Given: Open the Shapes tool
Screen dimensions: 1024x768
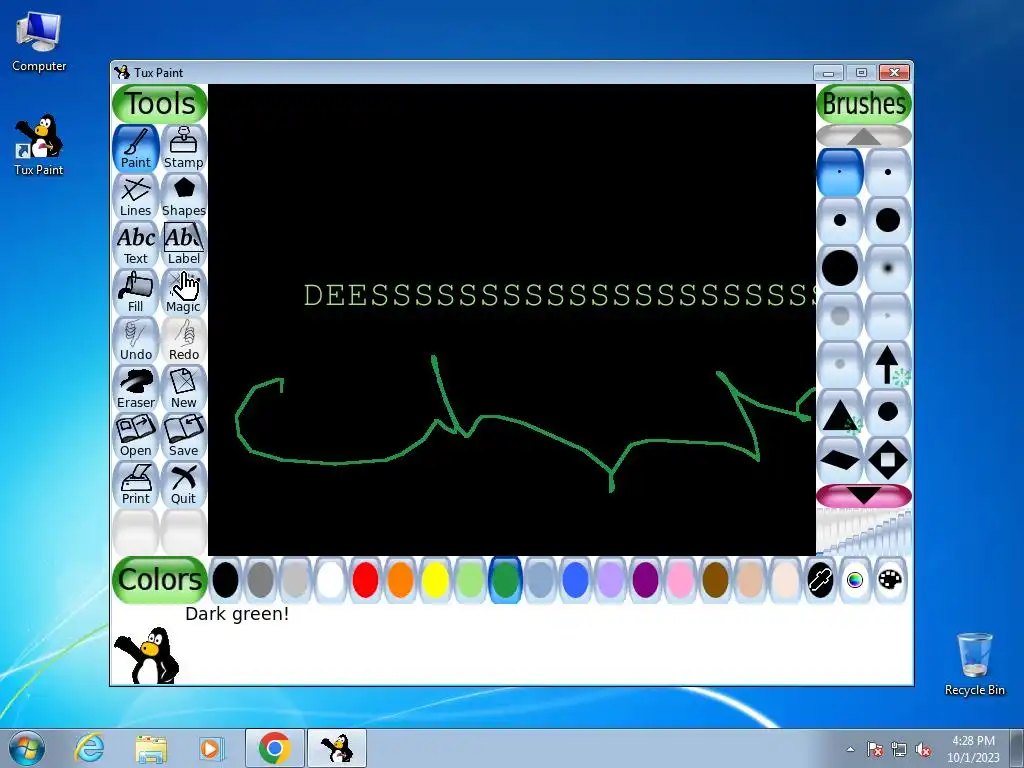Looking at the screenshot, I should (x=184, y=195).
